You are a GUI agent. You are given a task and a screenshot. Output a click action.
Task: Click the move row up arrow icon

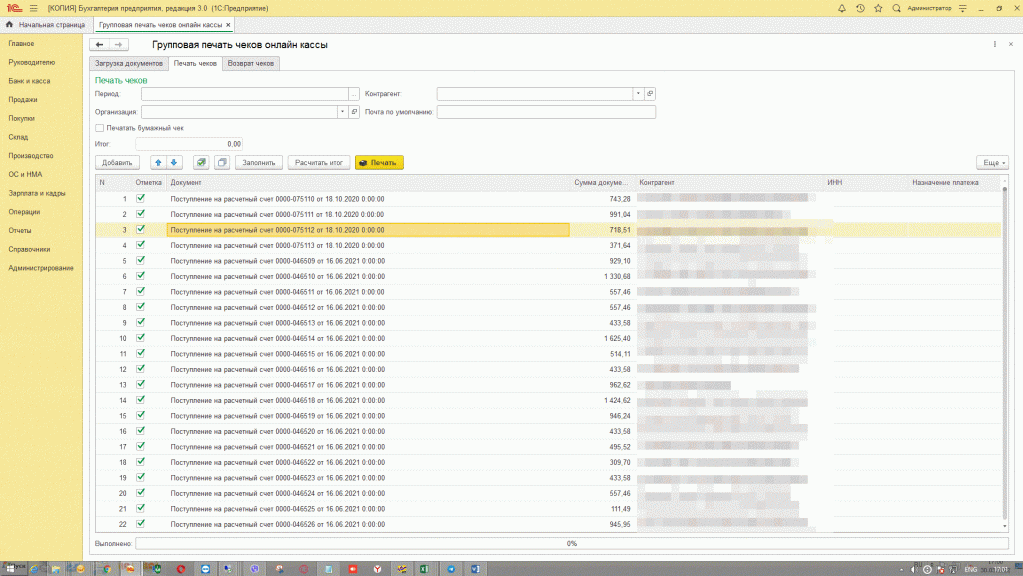[158, 162]
